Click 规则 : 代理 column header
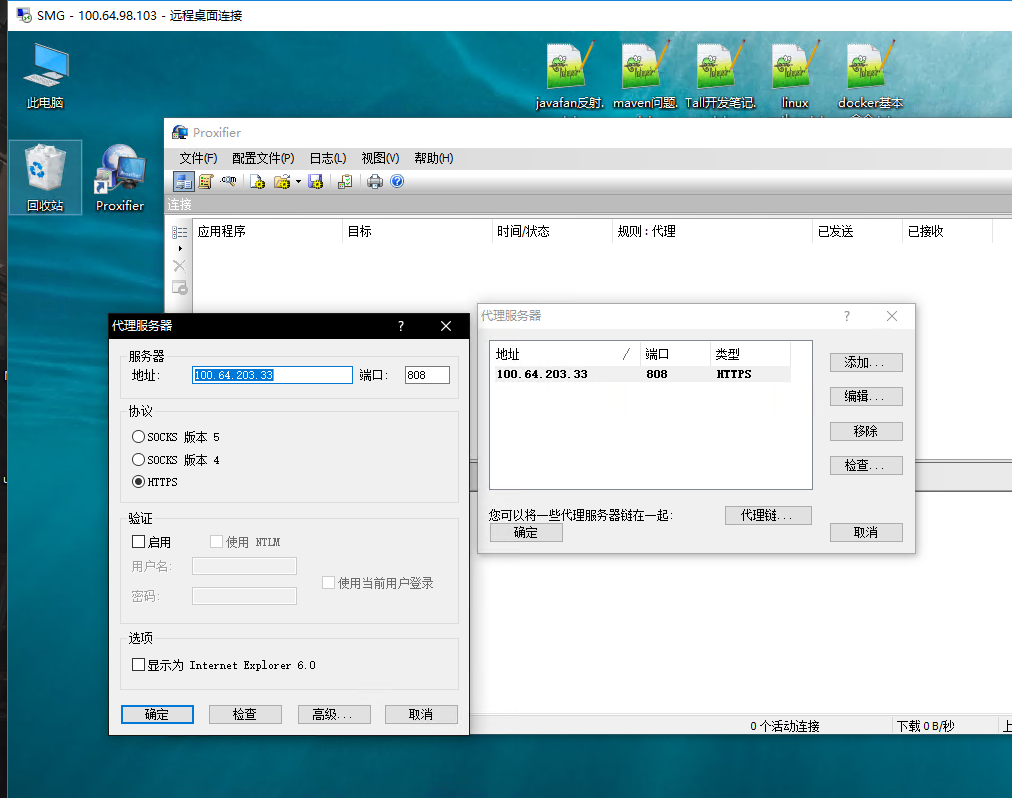This screenshot has width=1012, height=798. click(712, 231)
